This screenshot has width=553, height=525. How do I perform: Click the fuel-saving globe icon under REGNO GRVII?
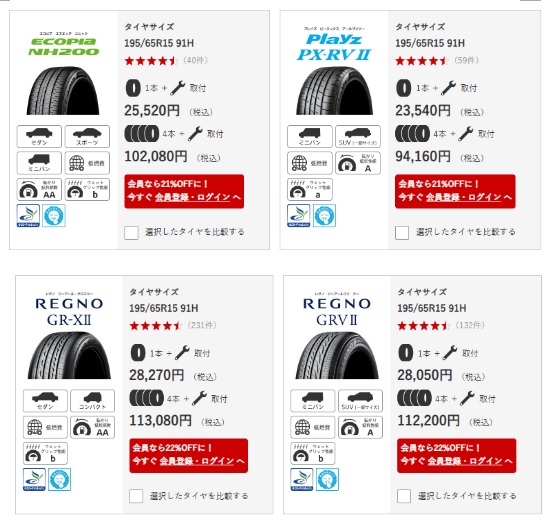click(x=313, y=427)
